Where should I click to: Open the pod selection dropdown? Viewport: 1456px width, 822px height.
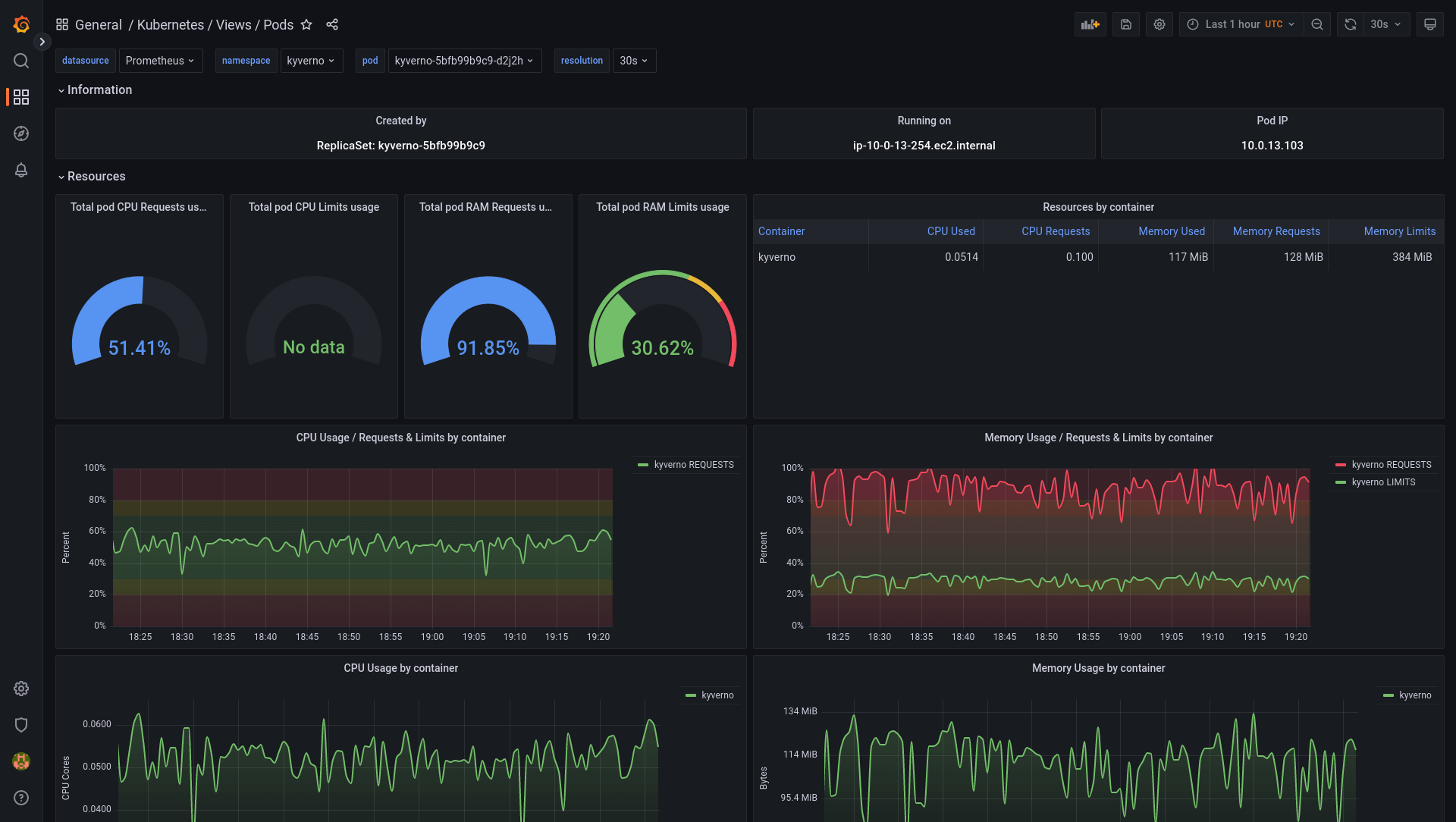[x=465, y=60]
